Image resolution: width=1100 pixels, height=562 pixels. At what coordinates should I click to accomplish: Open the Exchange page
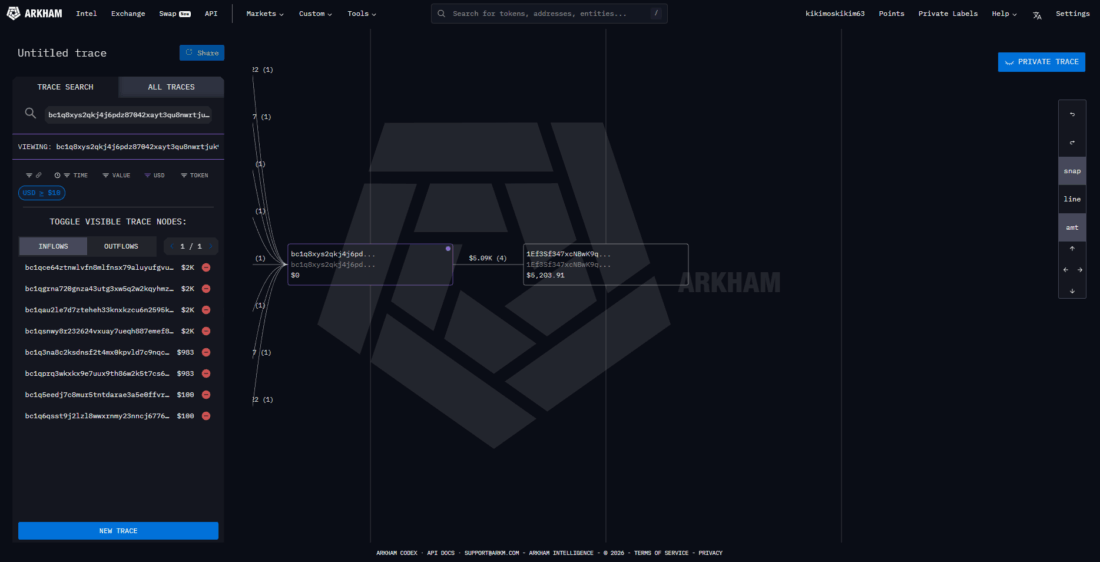(128, 13)
